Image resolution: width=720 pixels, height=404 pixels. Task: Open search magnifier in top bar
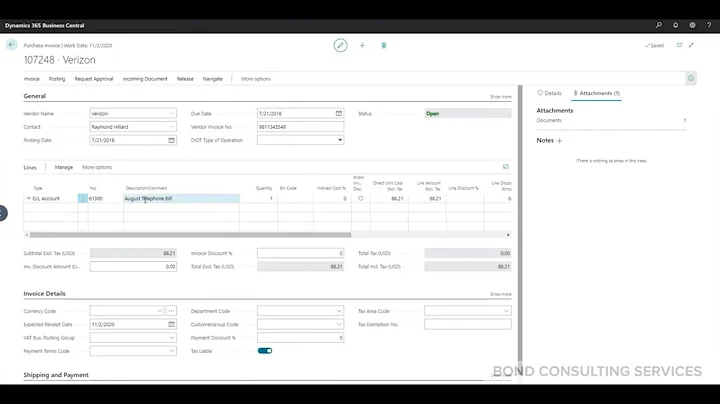coord(659,25)
